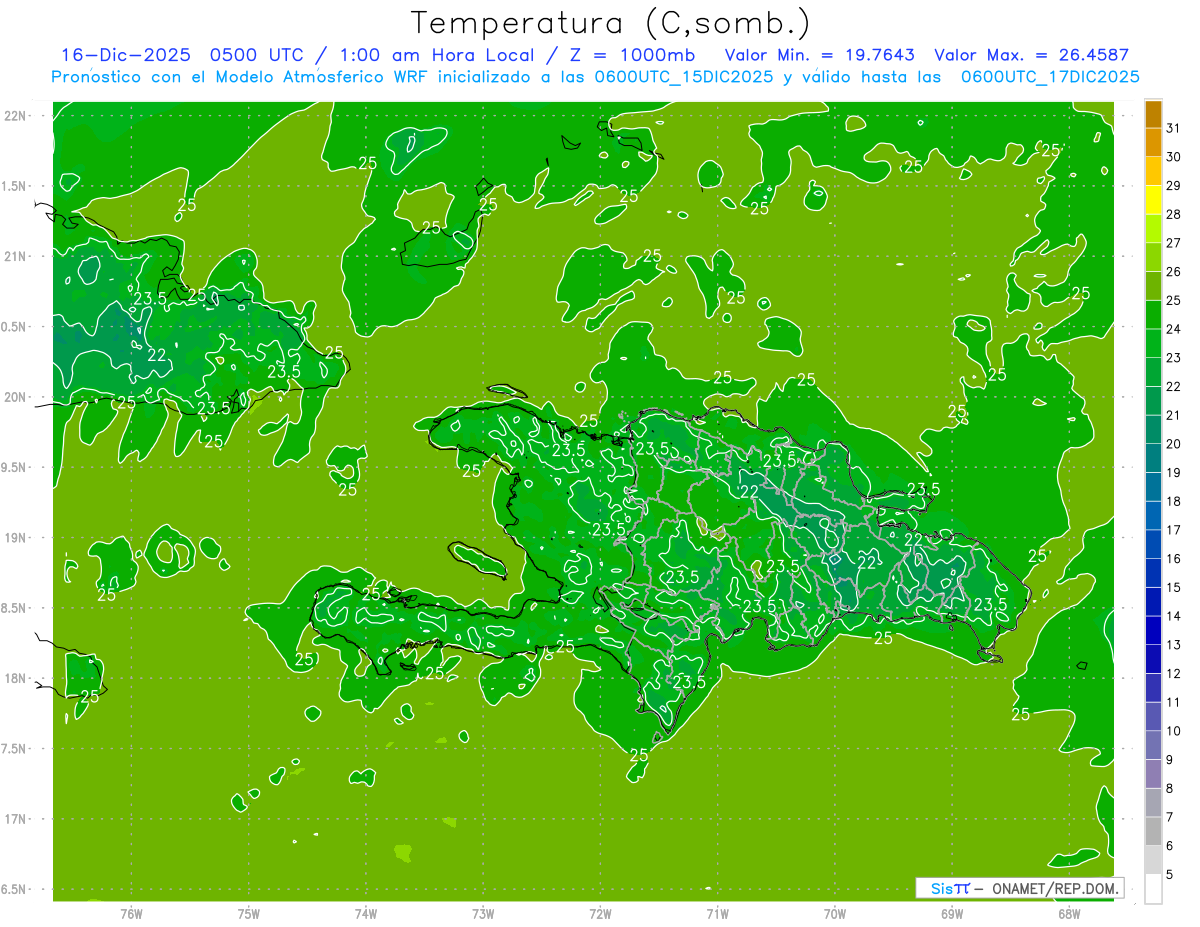
Task: Click the 21N latitude axis label
Action: tap(16, 256)
